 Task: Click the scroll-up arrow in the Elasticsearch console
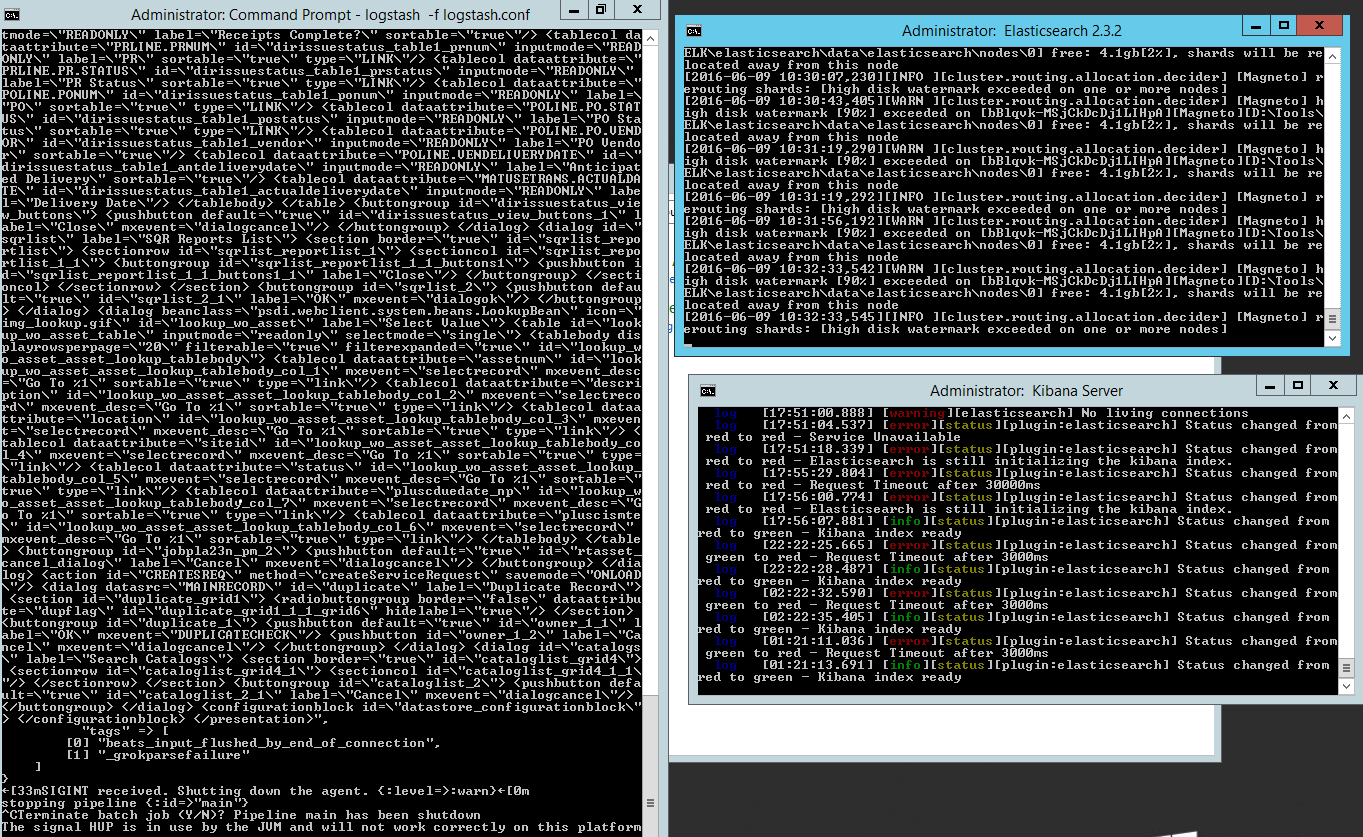[1332, 55]
